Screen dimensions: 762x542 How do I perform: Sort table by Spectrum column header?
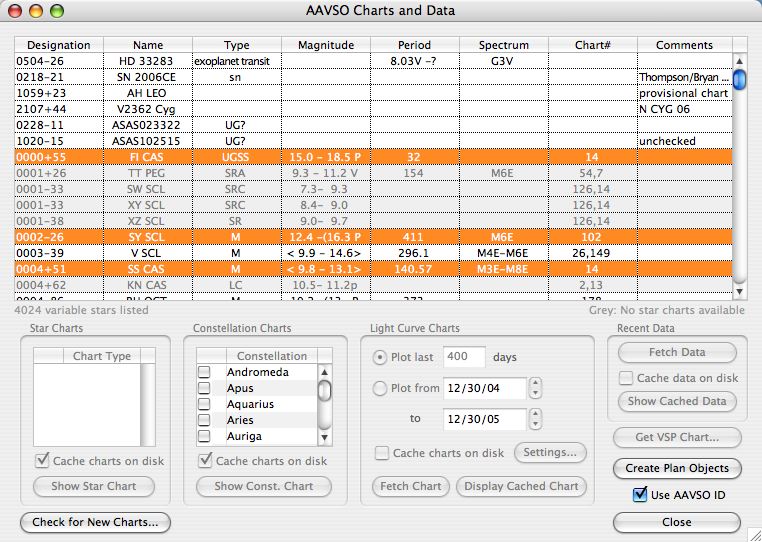pos(503,45)
